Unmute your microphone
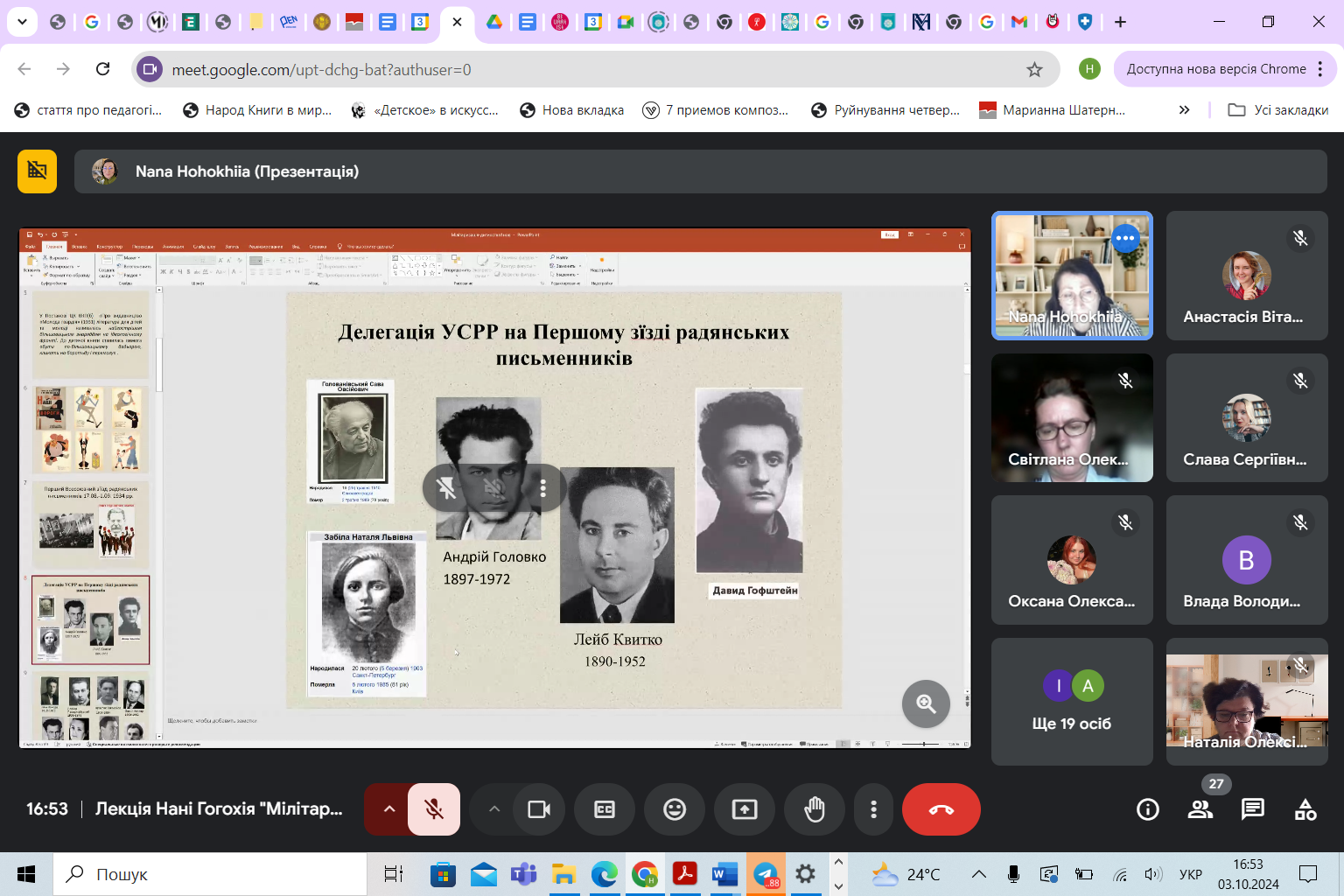This screenshot has height=896, width=1344. [x=434, y=809]
